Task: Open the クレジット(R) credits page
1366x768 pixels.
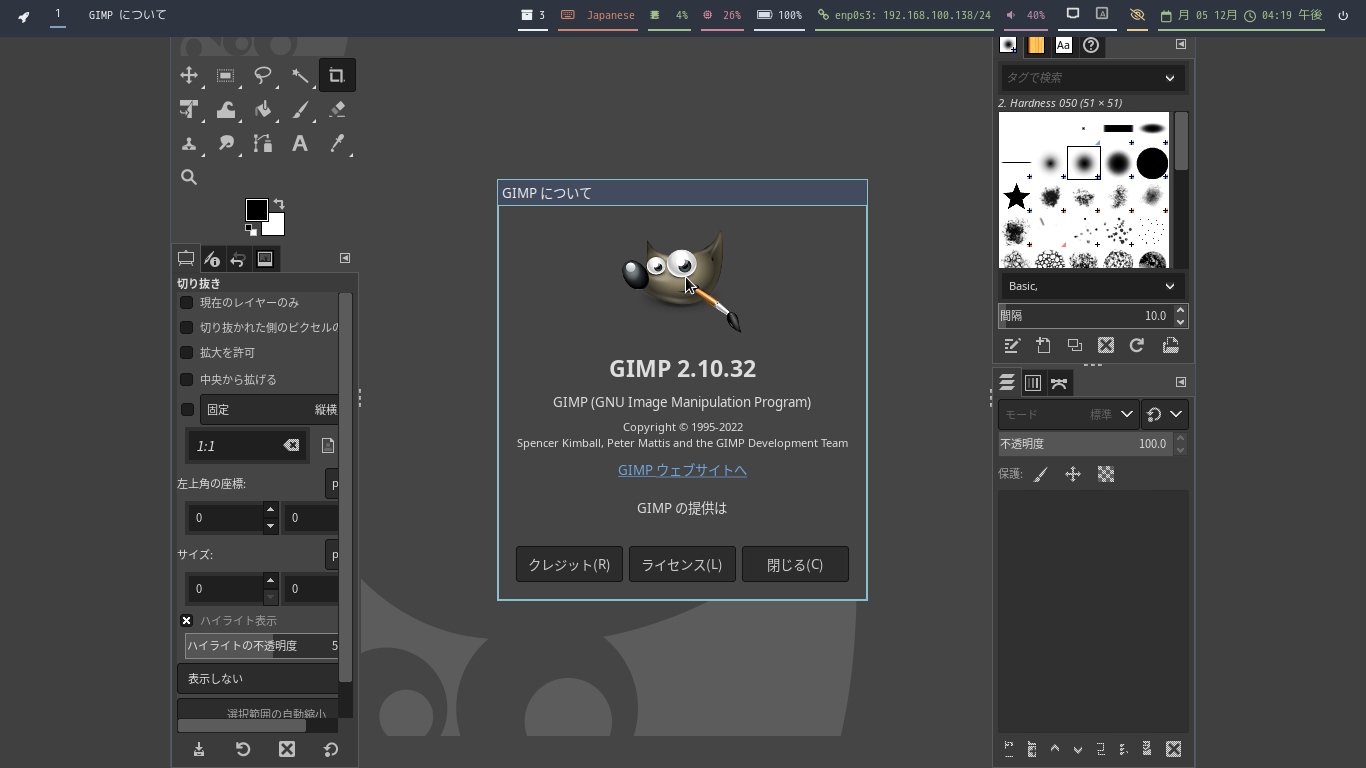Action: pyautogui.click(x=569, y=564)
